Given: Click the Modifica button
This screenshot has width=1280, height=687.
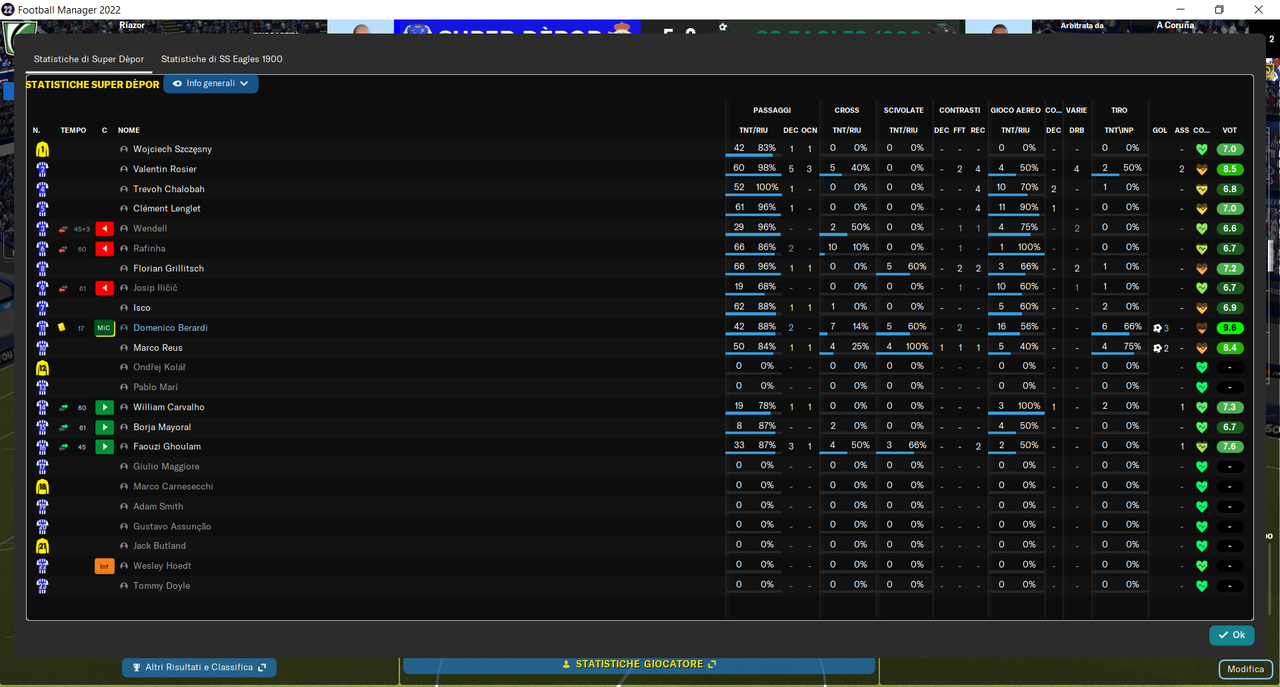Looking at the screenshot, I should tap(1246, 669).
